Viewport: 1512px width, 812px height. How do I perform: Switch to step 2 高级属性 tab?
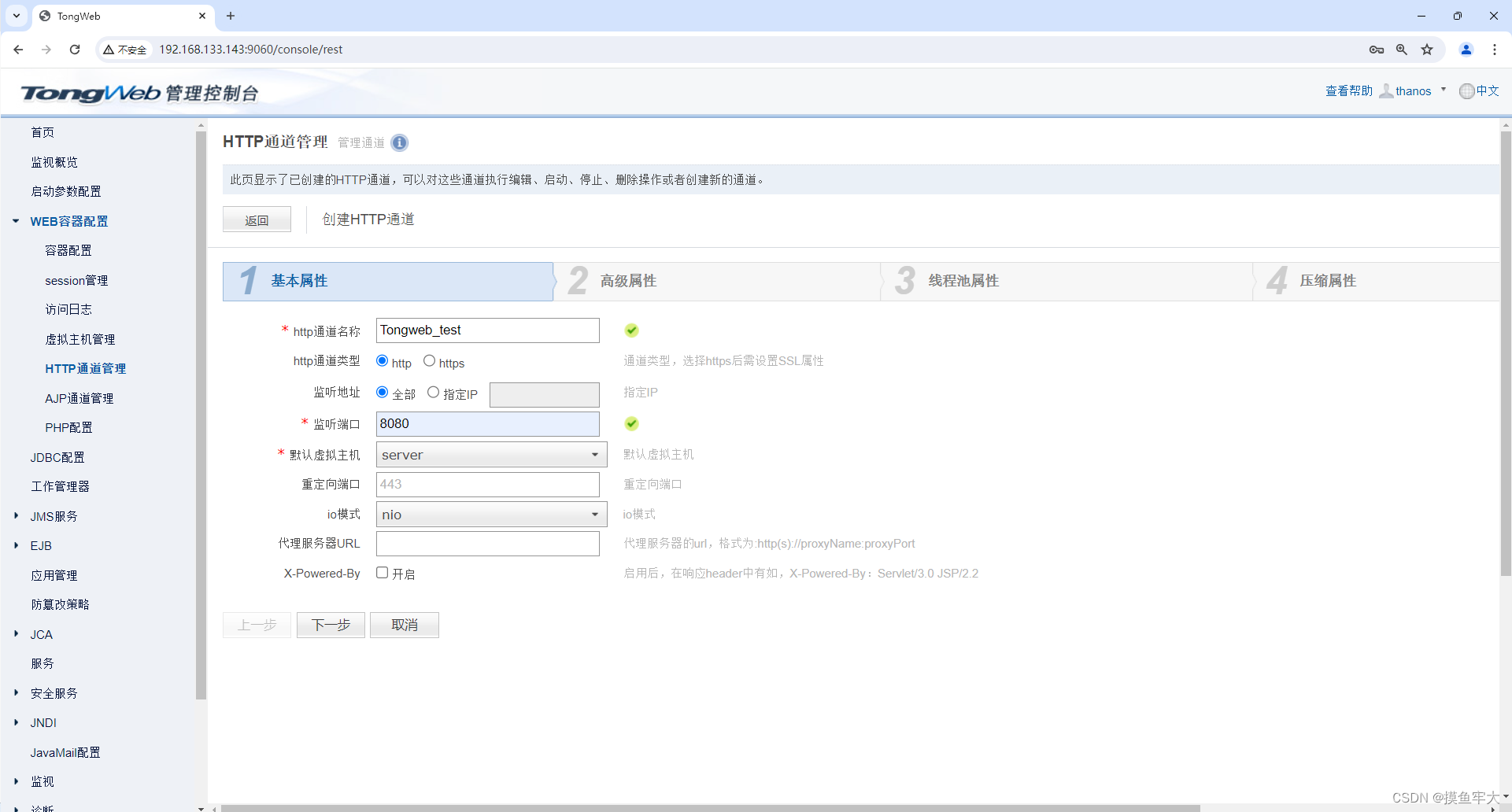(716, 281)
